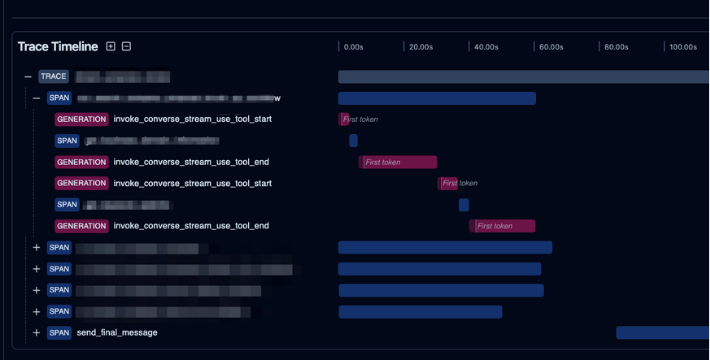Click the blue bar of the expanded SPAN under TRACE

[437, 98]
